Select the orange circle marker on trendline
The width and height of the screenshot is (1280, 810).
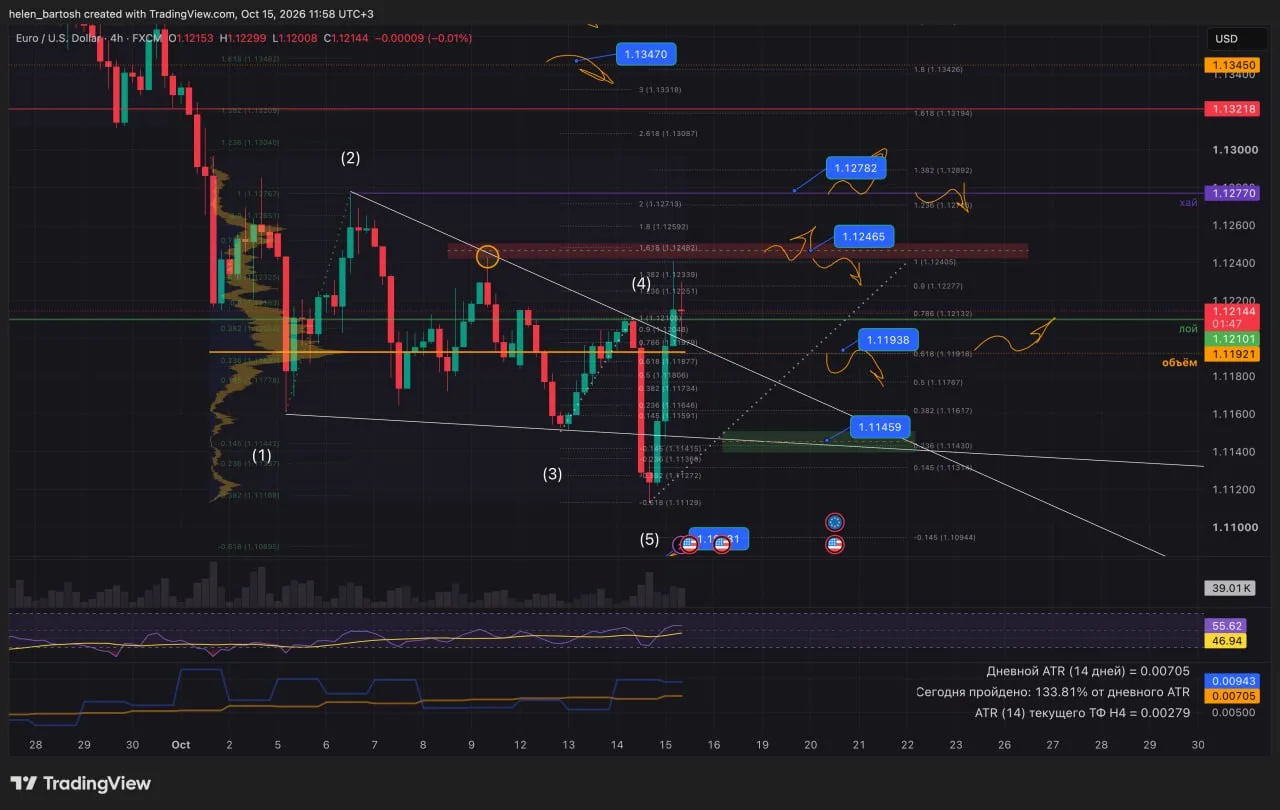pos(487,257)
